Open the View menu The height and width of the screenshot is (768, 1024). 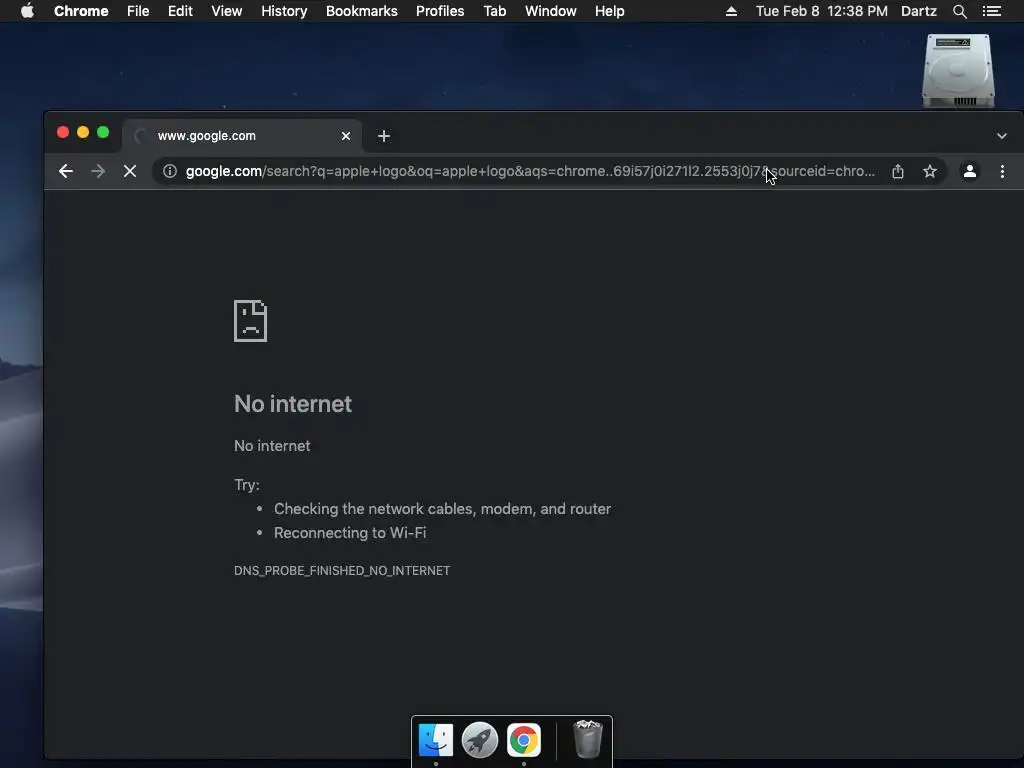(x=227, y=11)
